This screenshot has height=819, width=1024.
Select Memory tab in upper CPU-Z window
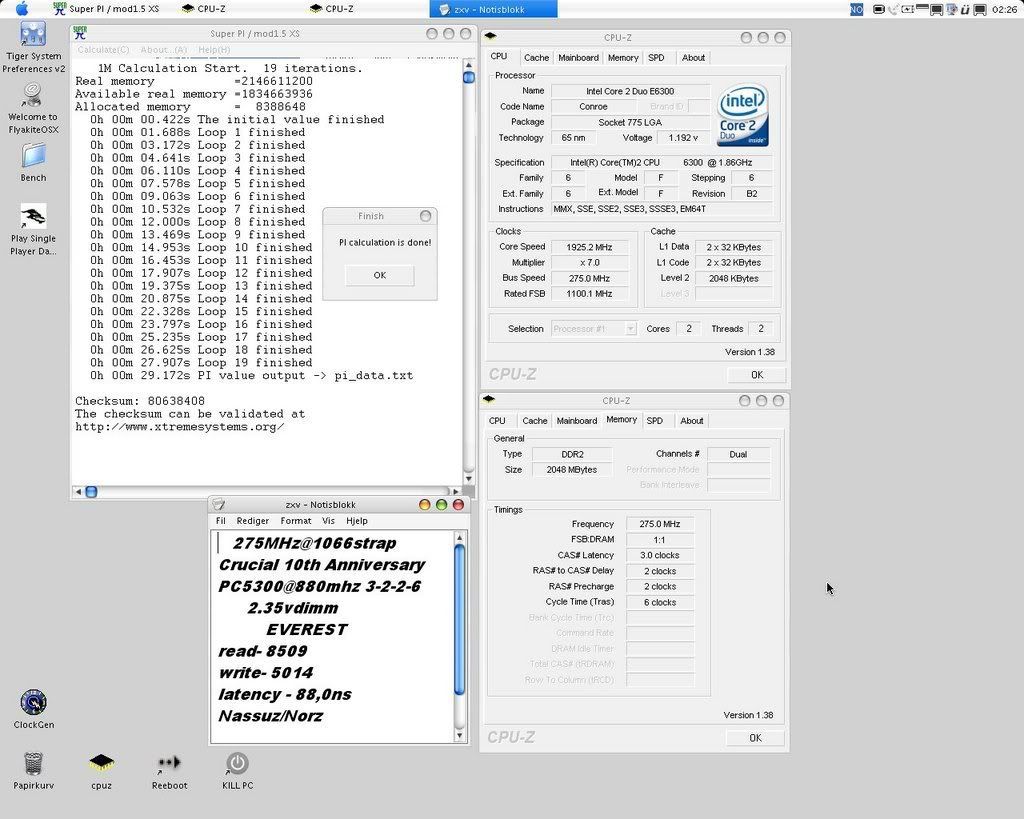[623, 57]
